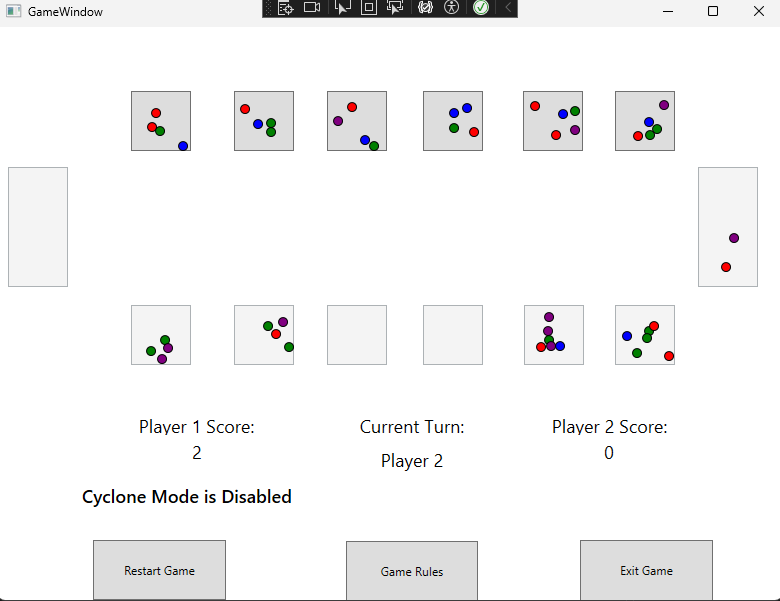Image resolution: width=780 pixels, height=601 pixels.
Task: Click the video camera icon in debug toolbar
Action: (x=312, y=8)
